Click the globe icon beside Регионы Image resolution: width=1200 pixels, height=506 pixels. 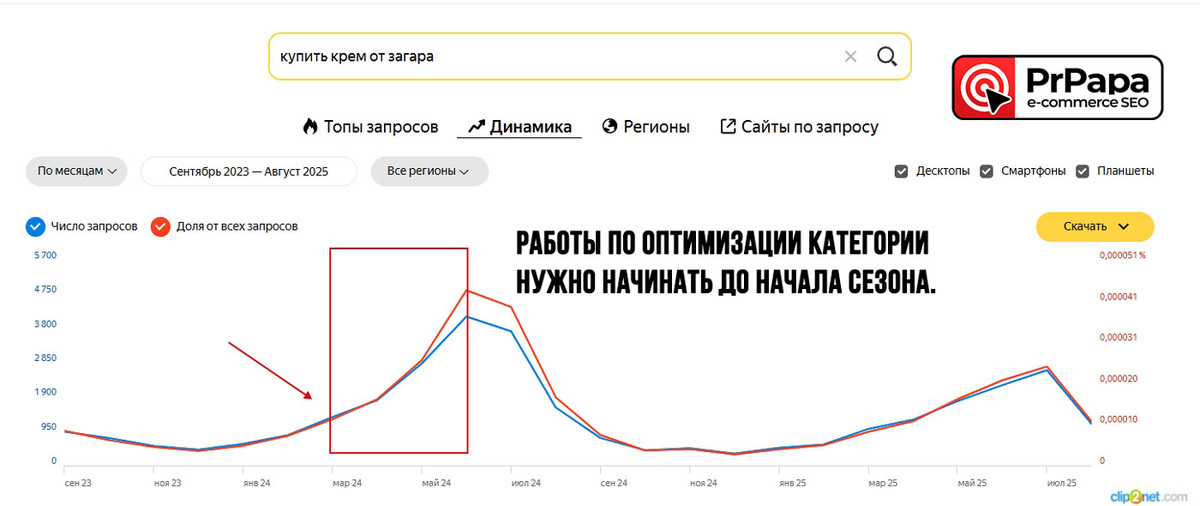click(x=609, y=126)
